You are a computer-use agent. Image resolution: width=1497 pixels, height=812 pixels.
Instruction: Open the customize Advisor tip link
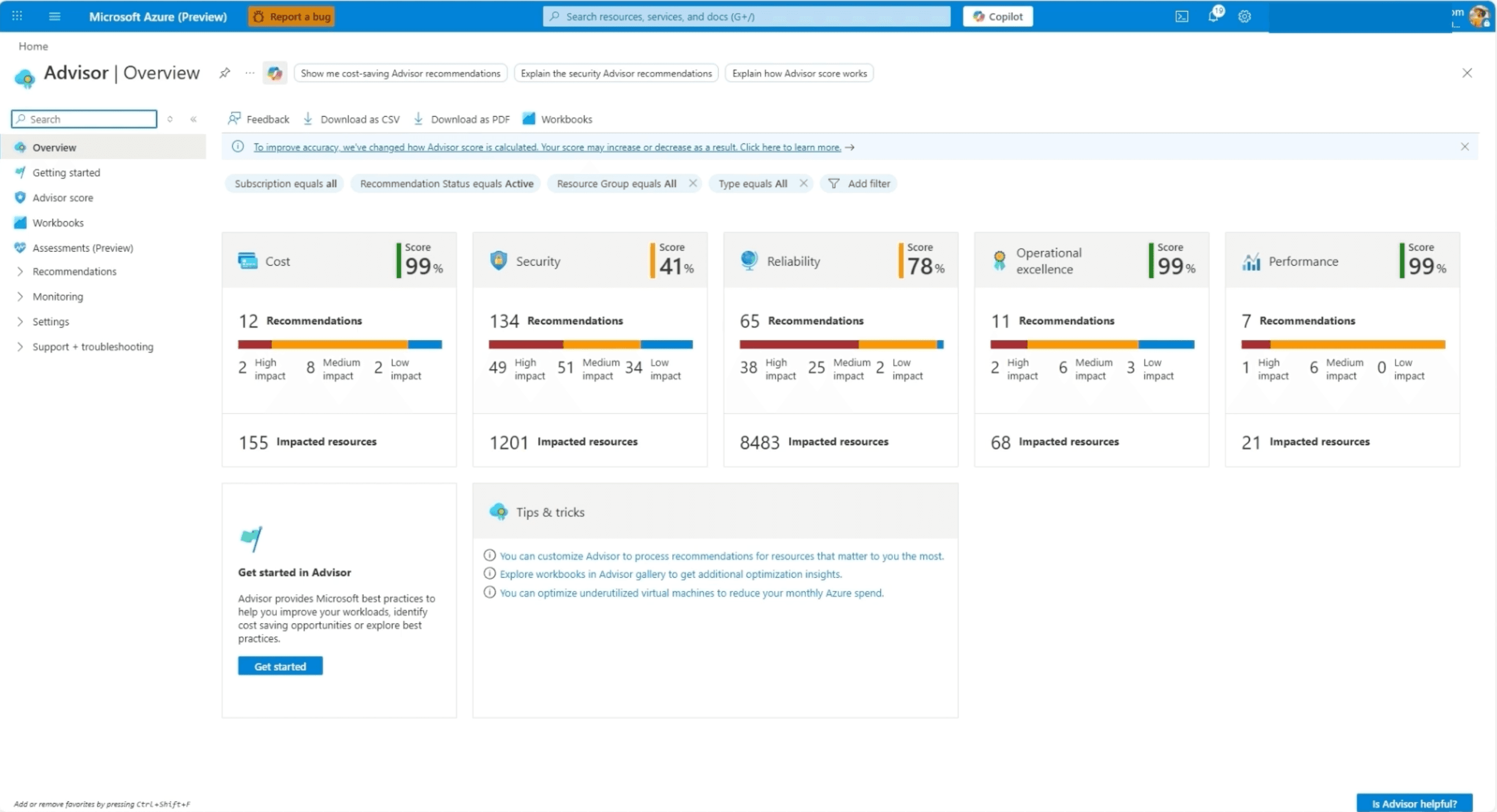point(721,556)
